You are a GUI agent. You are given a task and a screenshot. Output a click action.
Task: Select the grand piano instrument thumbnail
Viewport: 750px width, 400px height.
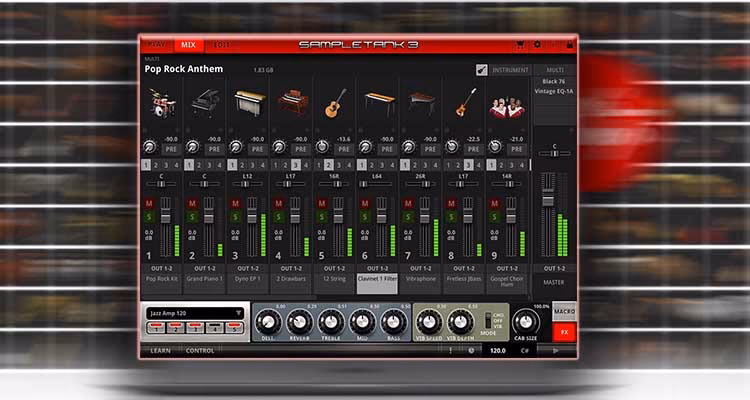(x=205, y=103)
